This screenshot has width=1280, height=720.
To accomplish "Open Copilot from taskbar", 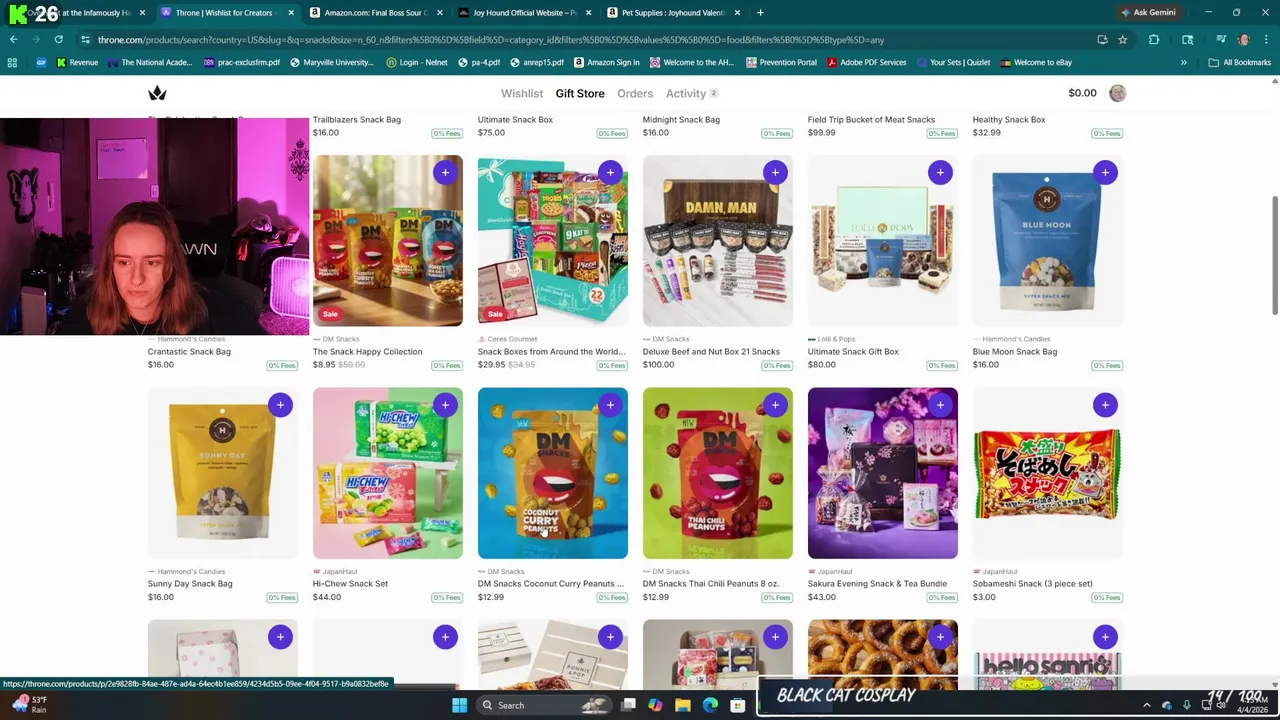I will pyautogui.click(x=655, y=705).
